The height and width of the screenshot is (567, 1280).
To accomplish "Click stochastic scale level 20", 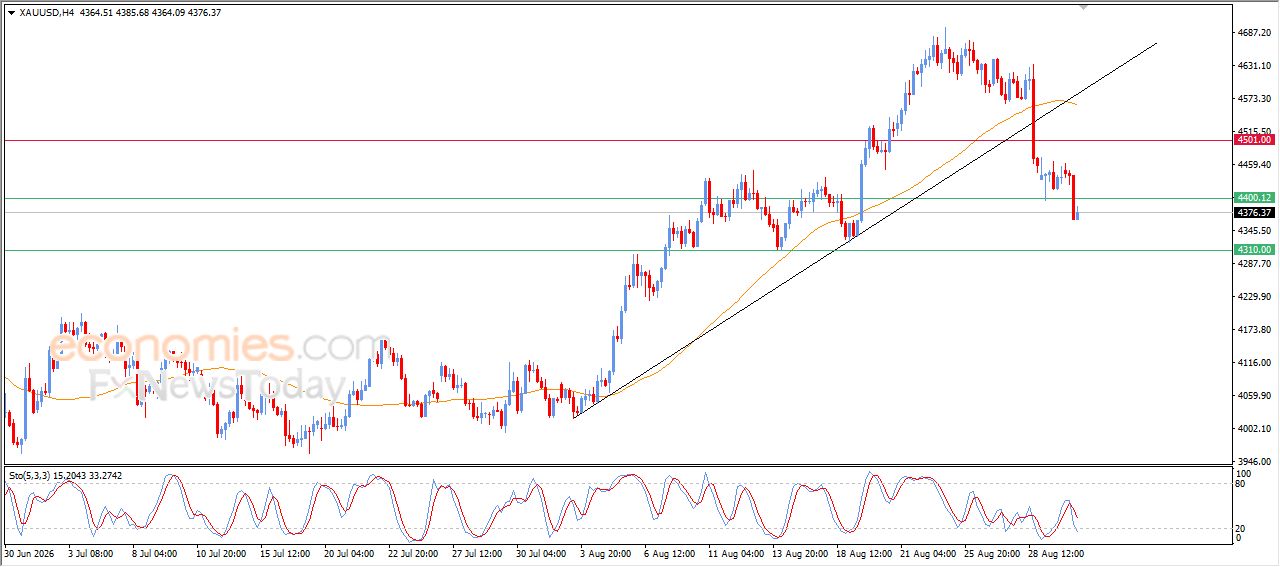I will tap(1242, 528).
